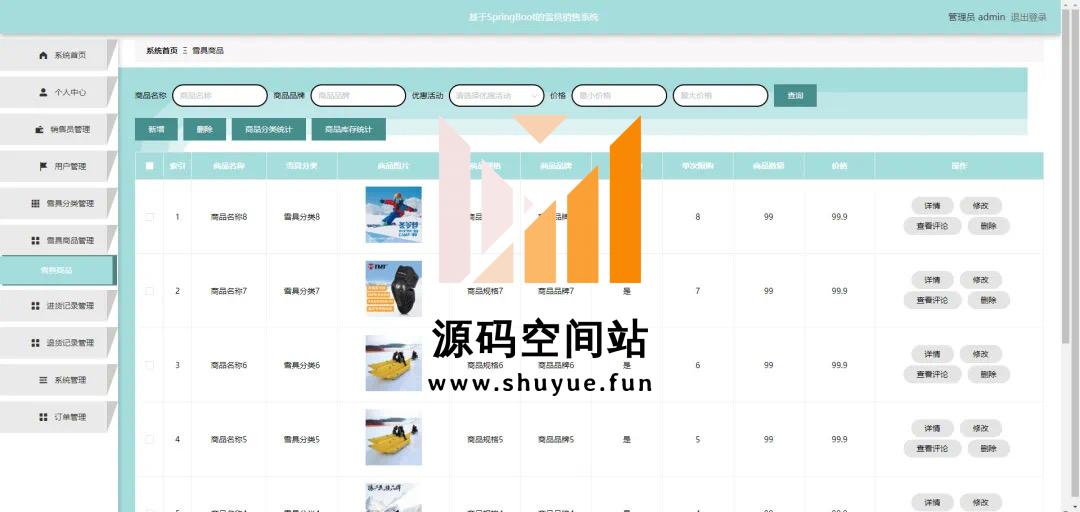Open the 订单管理 sidebar menu
The width and height of the screenshot is (1080, 512).
(x=59, y=418)
